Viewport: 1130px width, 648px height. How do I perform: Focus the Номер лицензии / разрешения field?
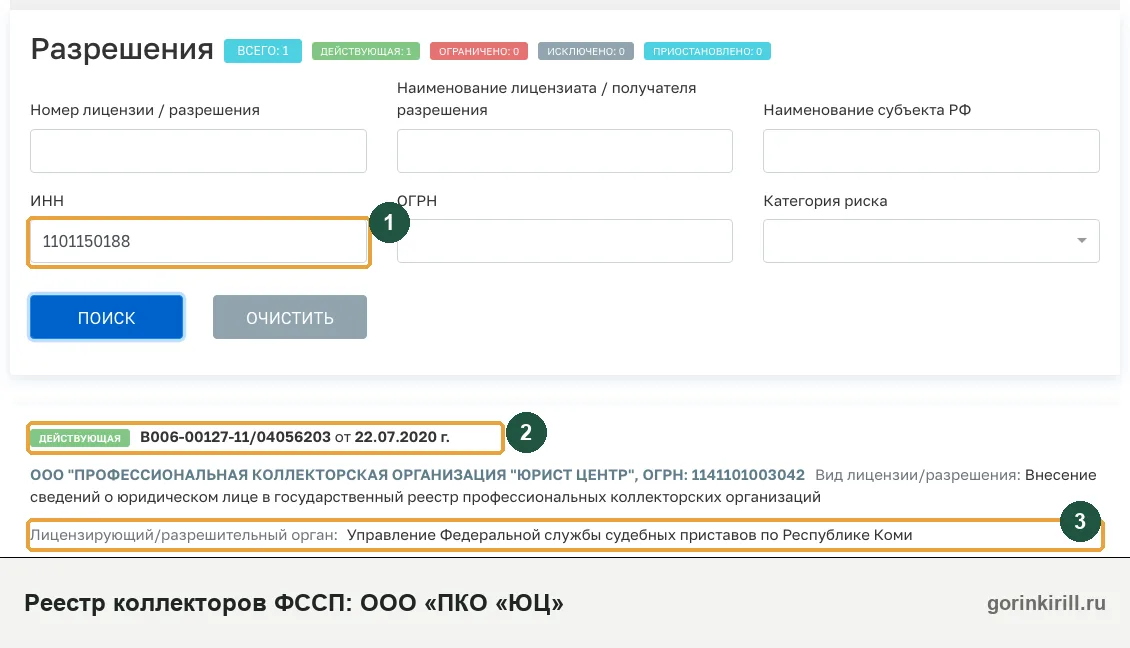click(x=198, y=151)
